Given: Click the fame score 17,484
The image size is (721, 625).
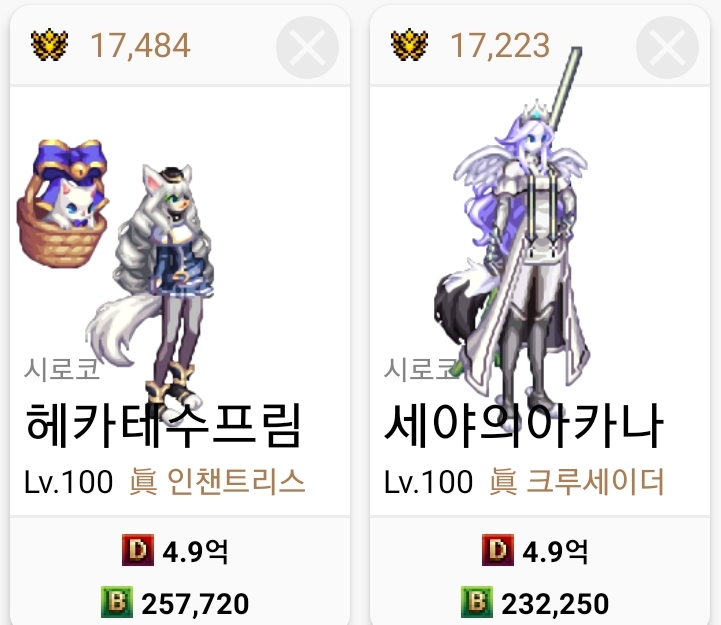Looking at the screenshot, I should click(x=140, y=46).
